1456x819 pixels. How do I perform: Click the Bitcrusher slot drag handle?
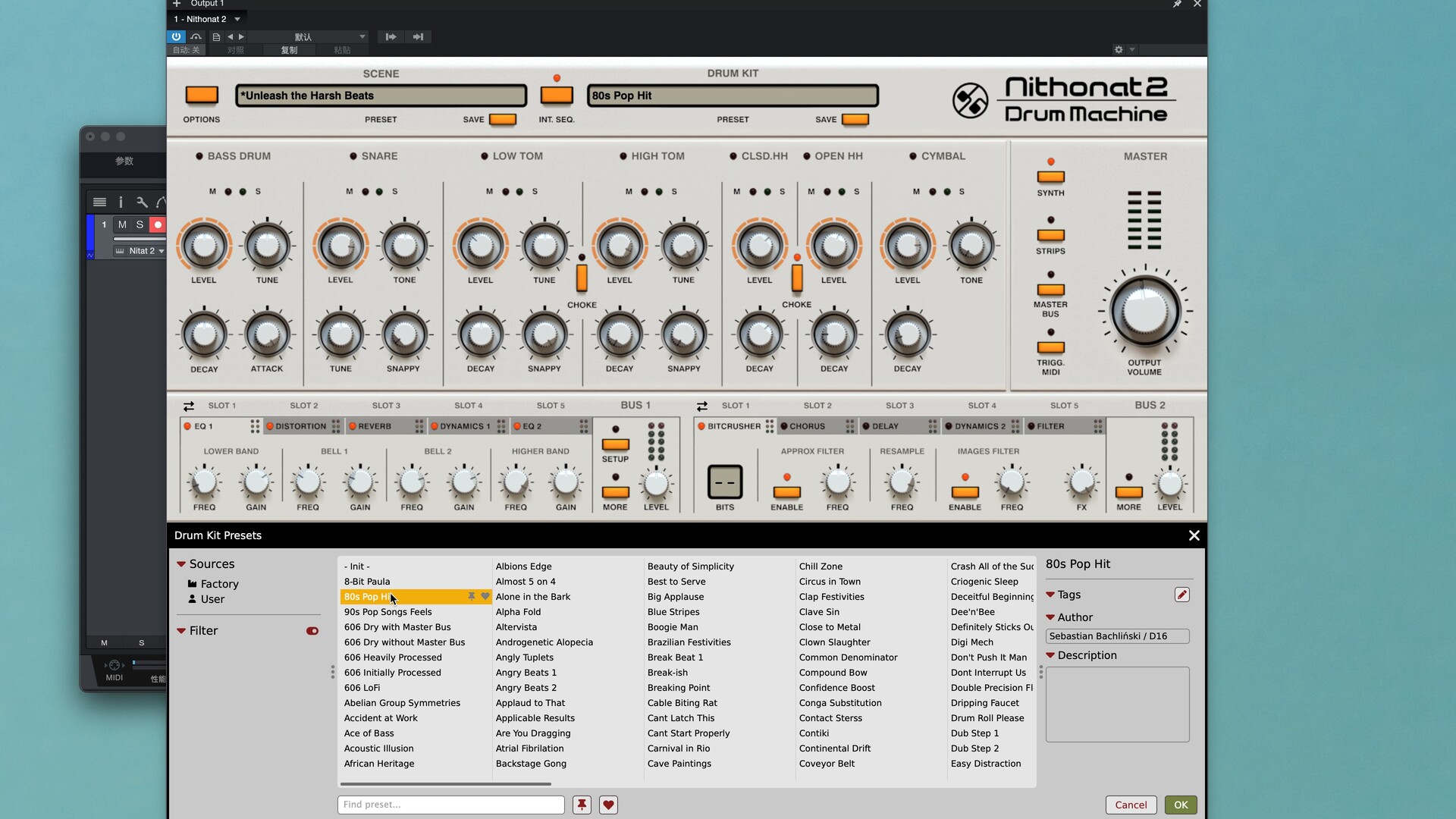coord(770,426)
